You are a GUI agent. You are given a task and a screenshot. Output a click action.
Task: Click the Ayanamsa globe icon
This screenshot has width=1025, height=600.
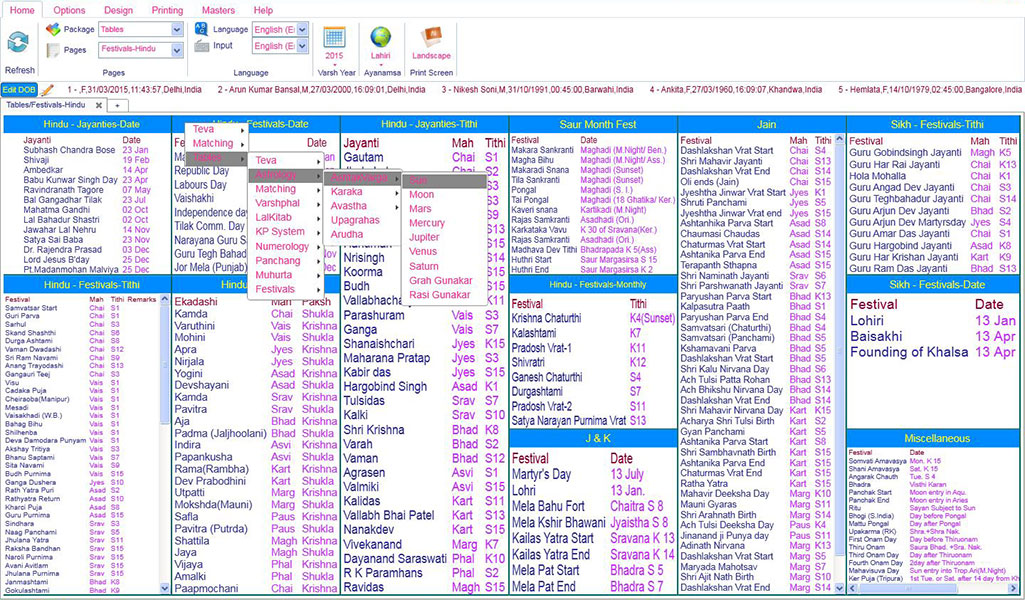(x=380, y=37)
